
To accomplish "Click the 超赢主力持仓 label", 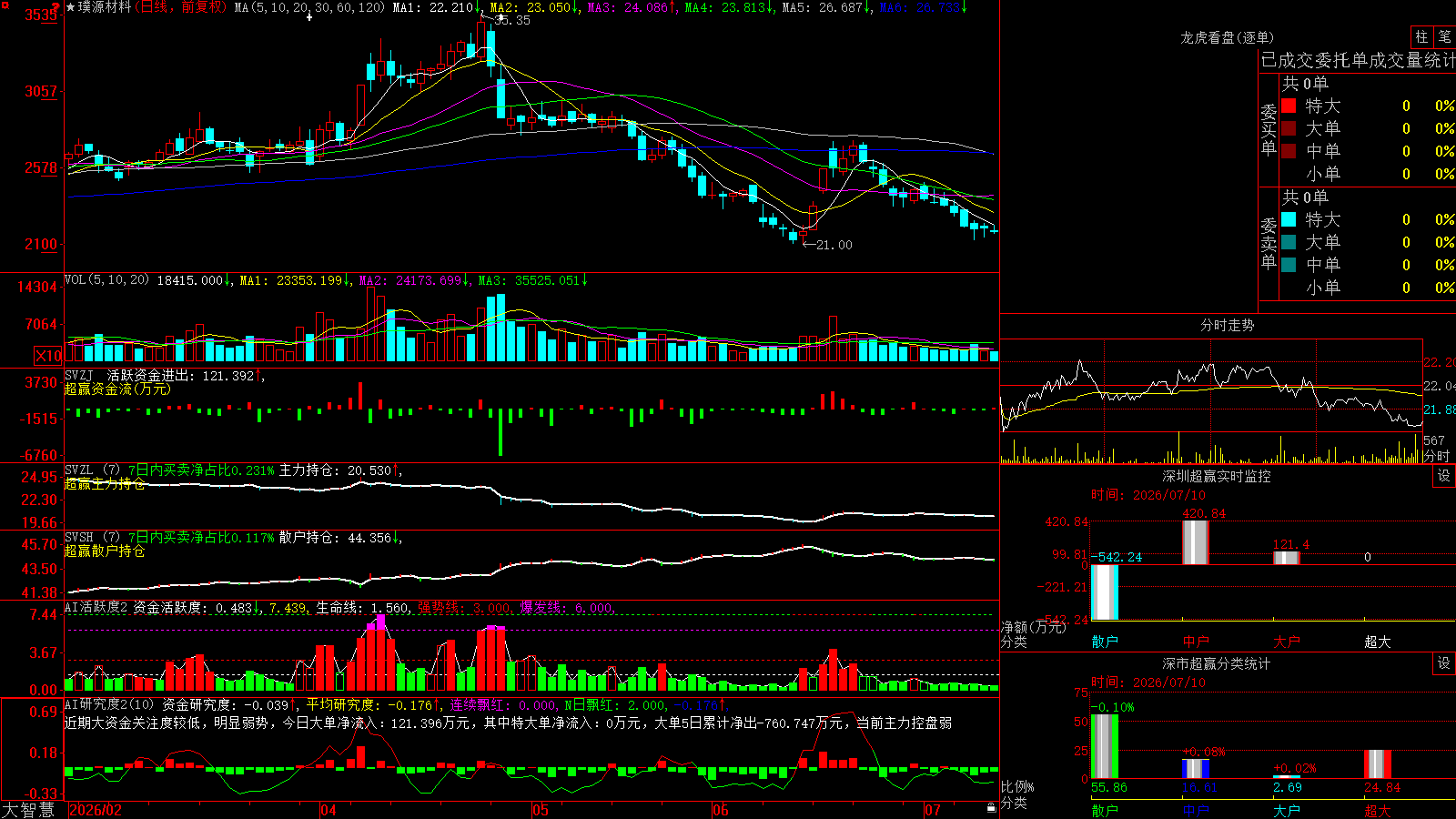I will point(105,484).
